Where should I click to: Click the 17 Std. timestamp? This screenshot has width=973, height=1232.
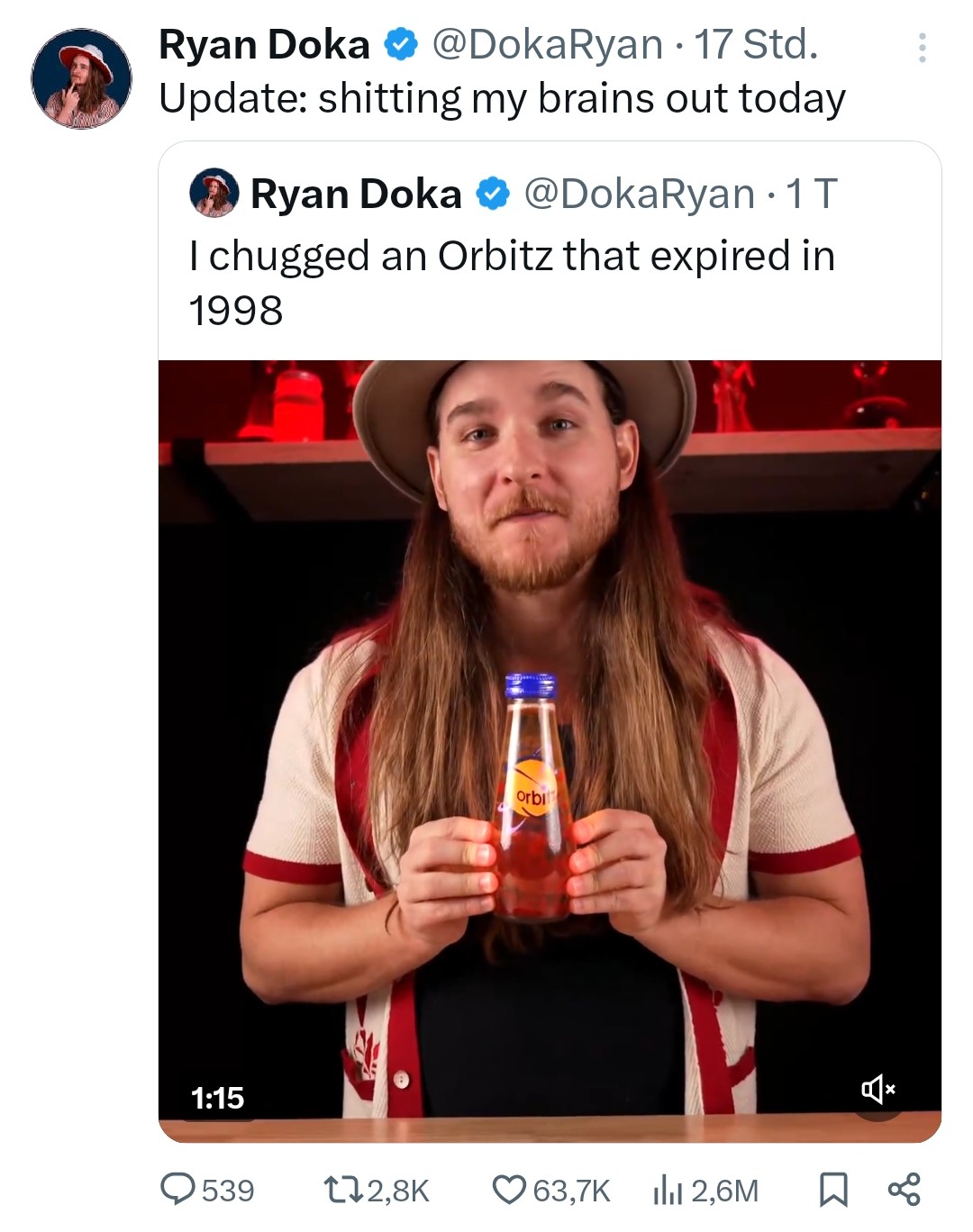(756, 45)
